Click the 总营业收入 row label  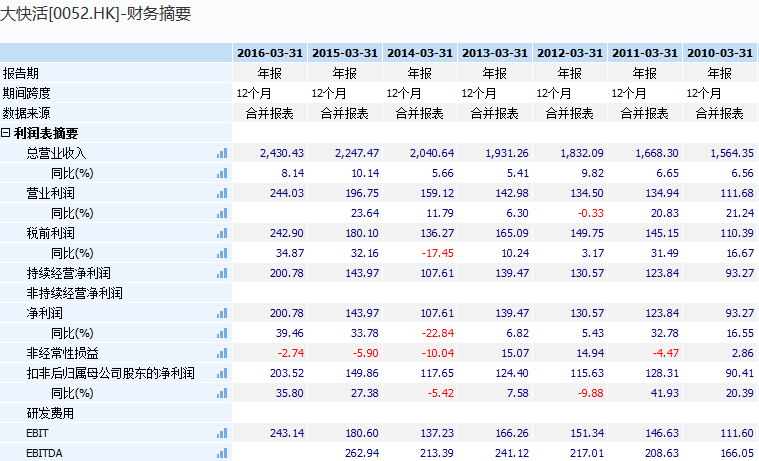click(x=56, y=154)
